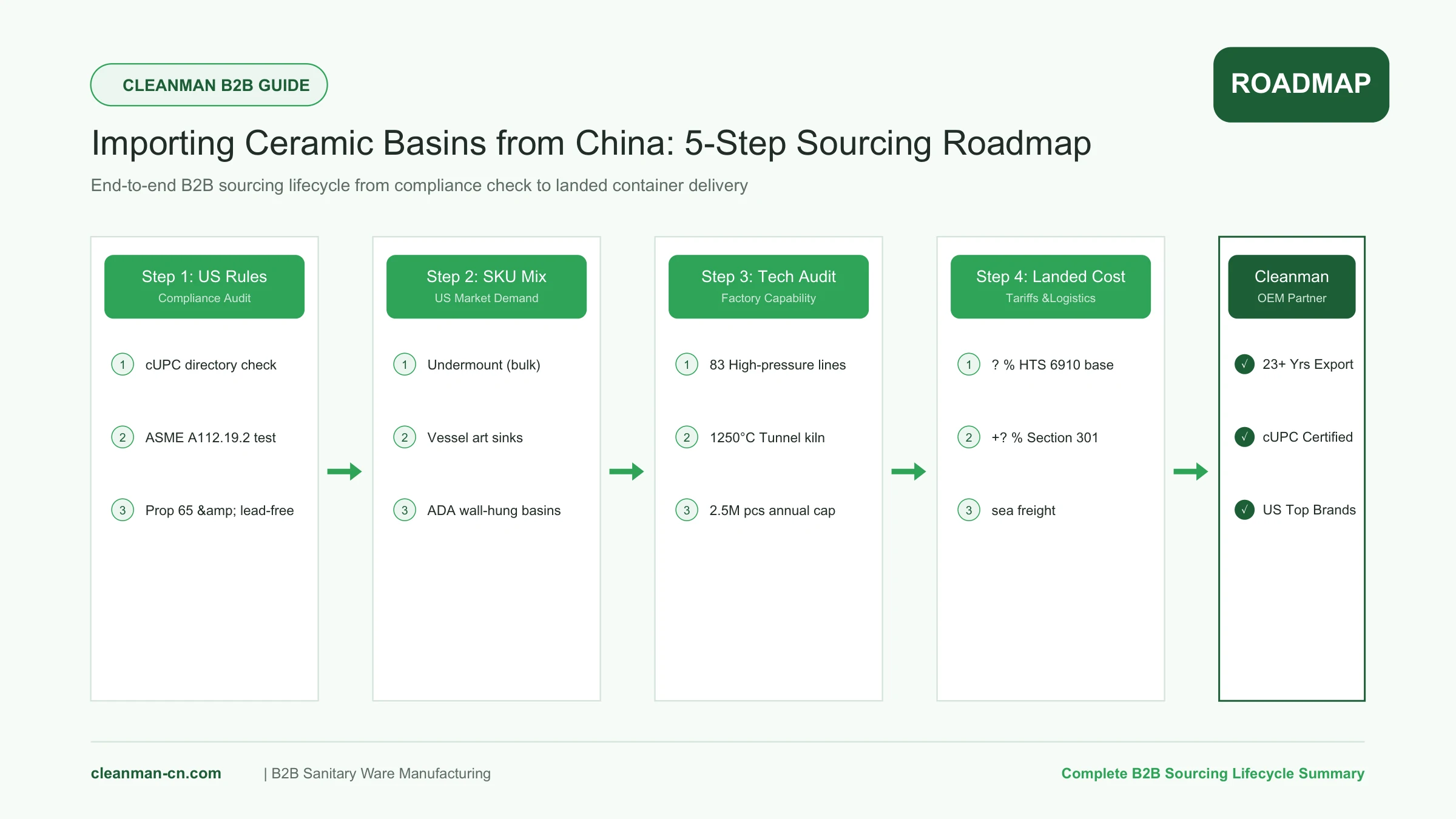Click the 'Vessel art sinks' text
Screen dimensions: 1456x819
point(475,437)
